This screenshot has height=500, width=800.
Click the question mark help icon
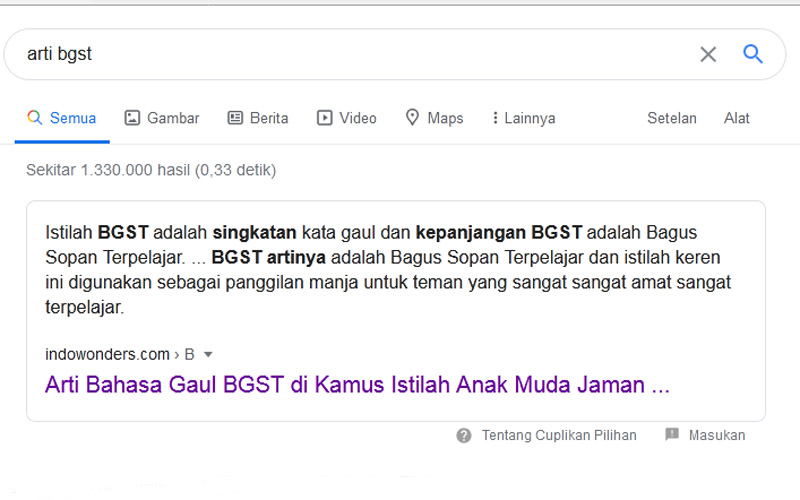[x=464, y=436]
